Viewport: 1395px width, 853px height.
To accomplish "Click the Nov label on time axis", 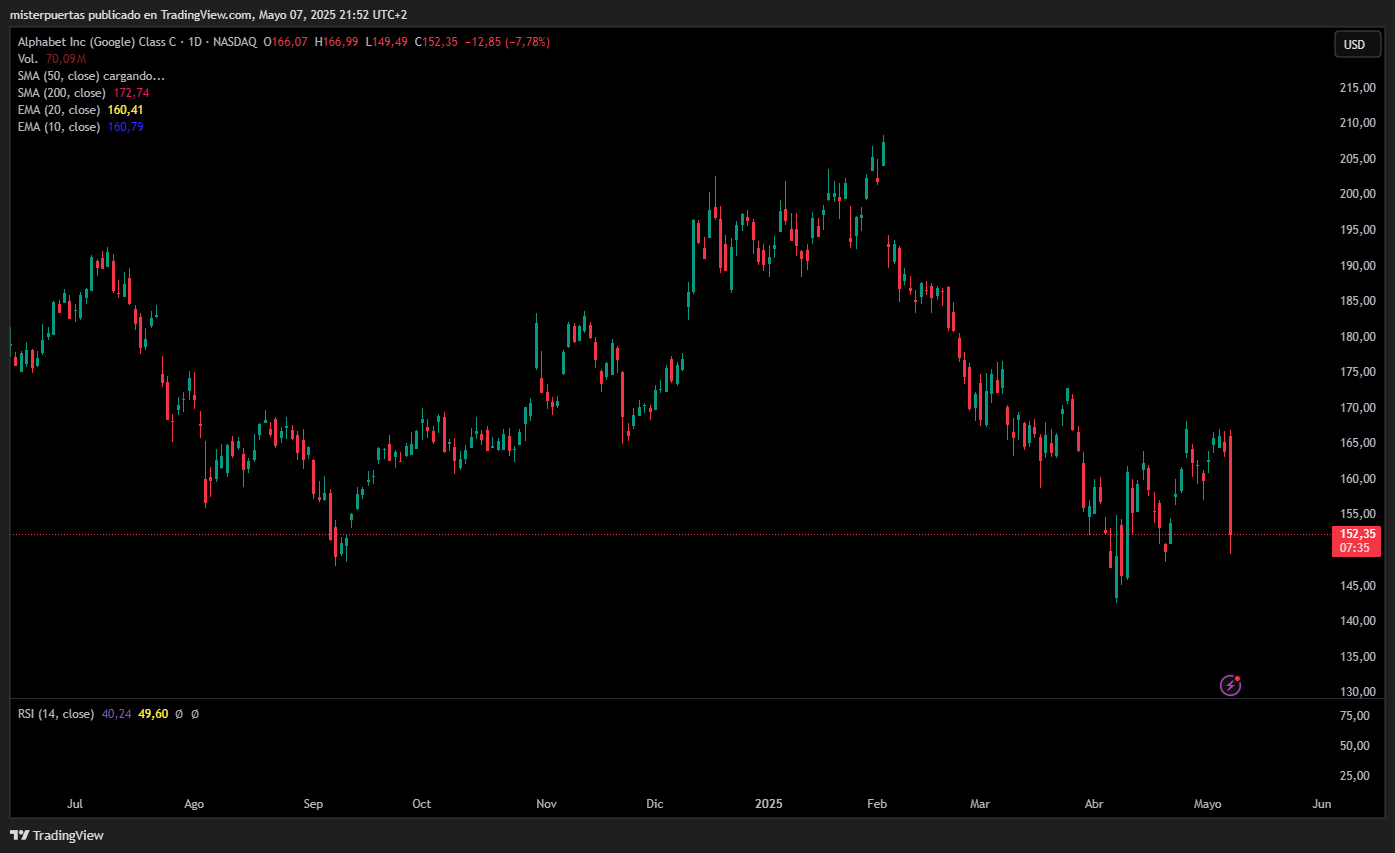I will [x=546, y=804].
